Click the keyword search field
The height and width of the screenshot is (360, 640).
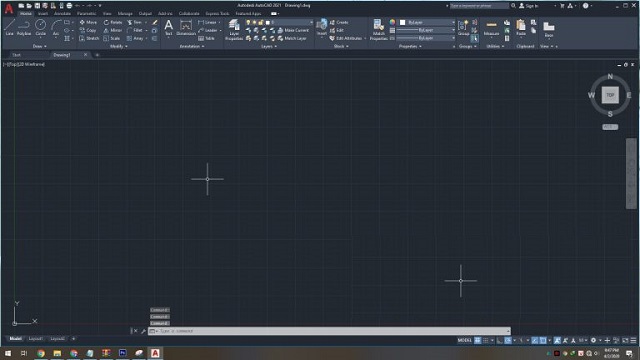click(479, 6)
